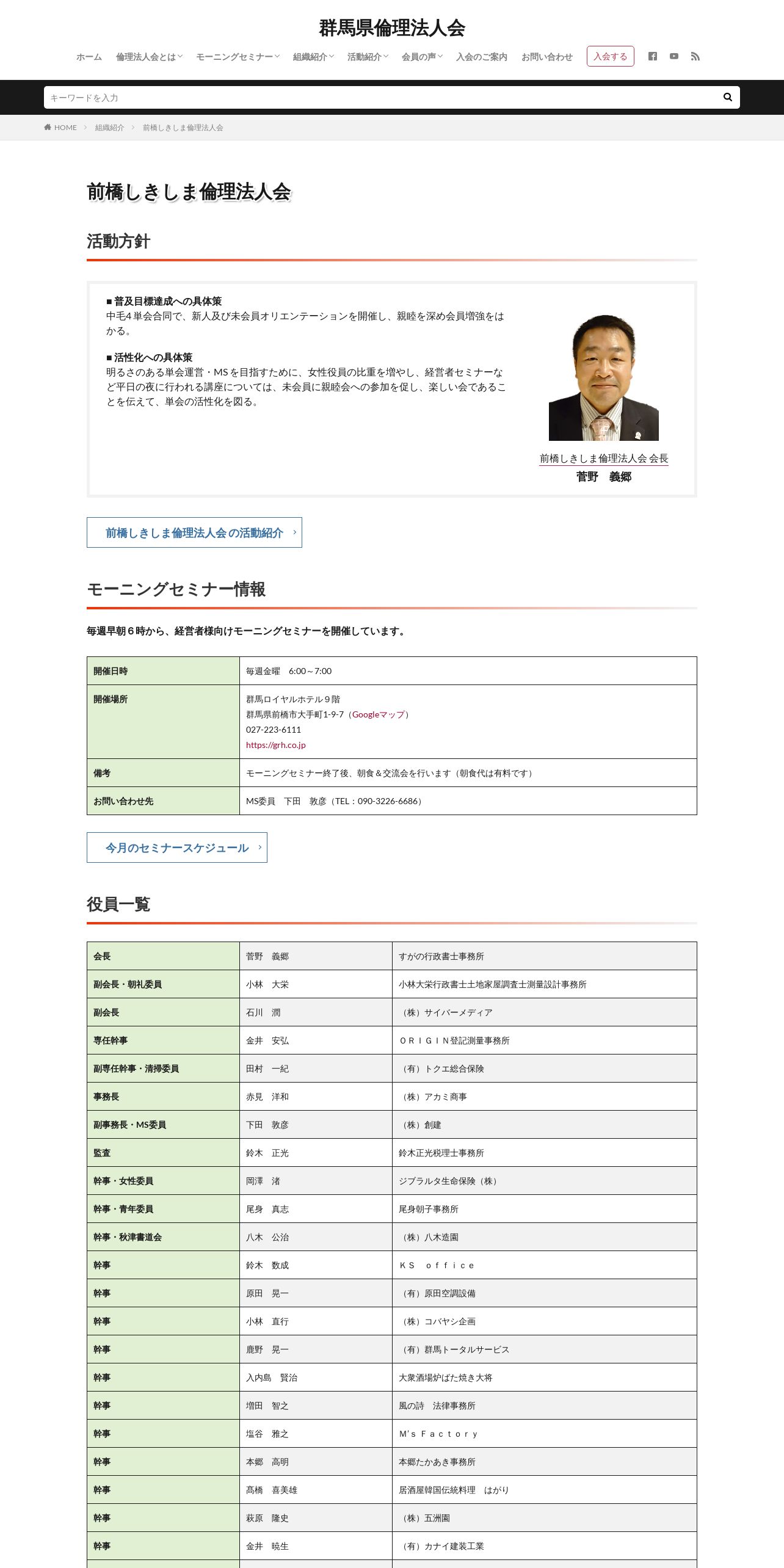Viewport: 784px width, 1568px height.
Task: Go to ホーム in the navigation
Action: [x=89, y=57]
